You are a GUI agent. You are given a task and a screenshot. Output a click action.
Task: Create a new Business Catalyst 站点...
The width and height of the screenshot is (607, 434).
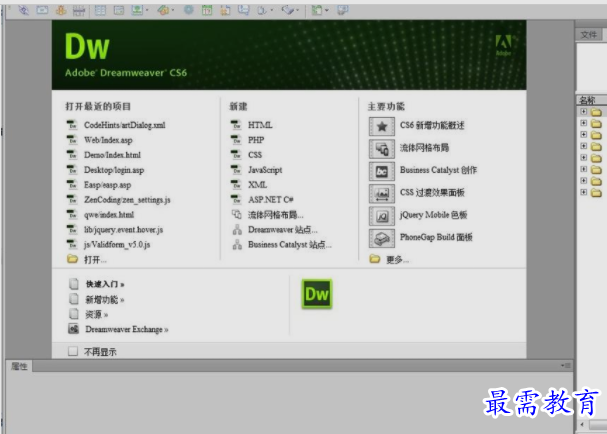[290, 245]
